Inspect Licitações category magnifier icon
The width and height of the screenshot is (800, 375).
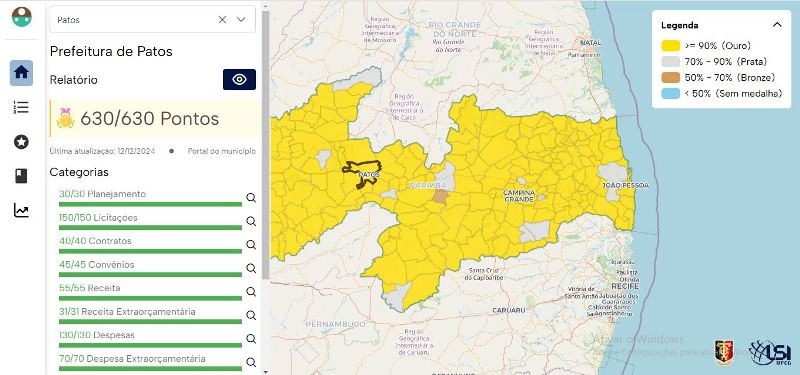[x=251, y=221]
